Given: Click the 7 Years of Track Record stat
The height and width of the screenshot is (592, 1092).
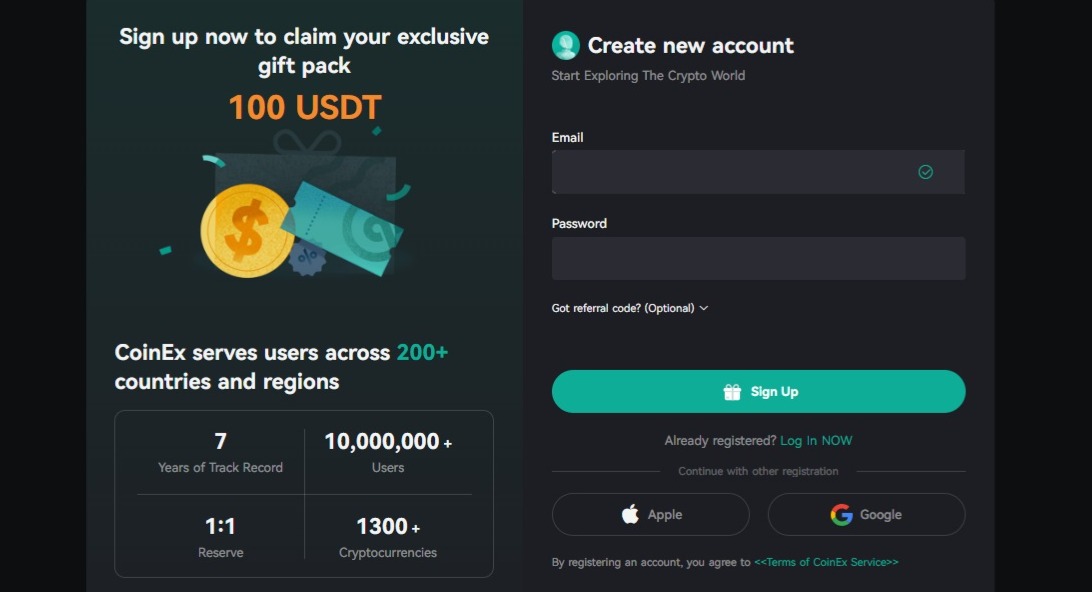Looking at the screenshot, I should (220, 452).
